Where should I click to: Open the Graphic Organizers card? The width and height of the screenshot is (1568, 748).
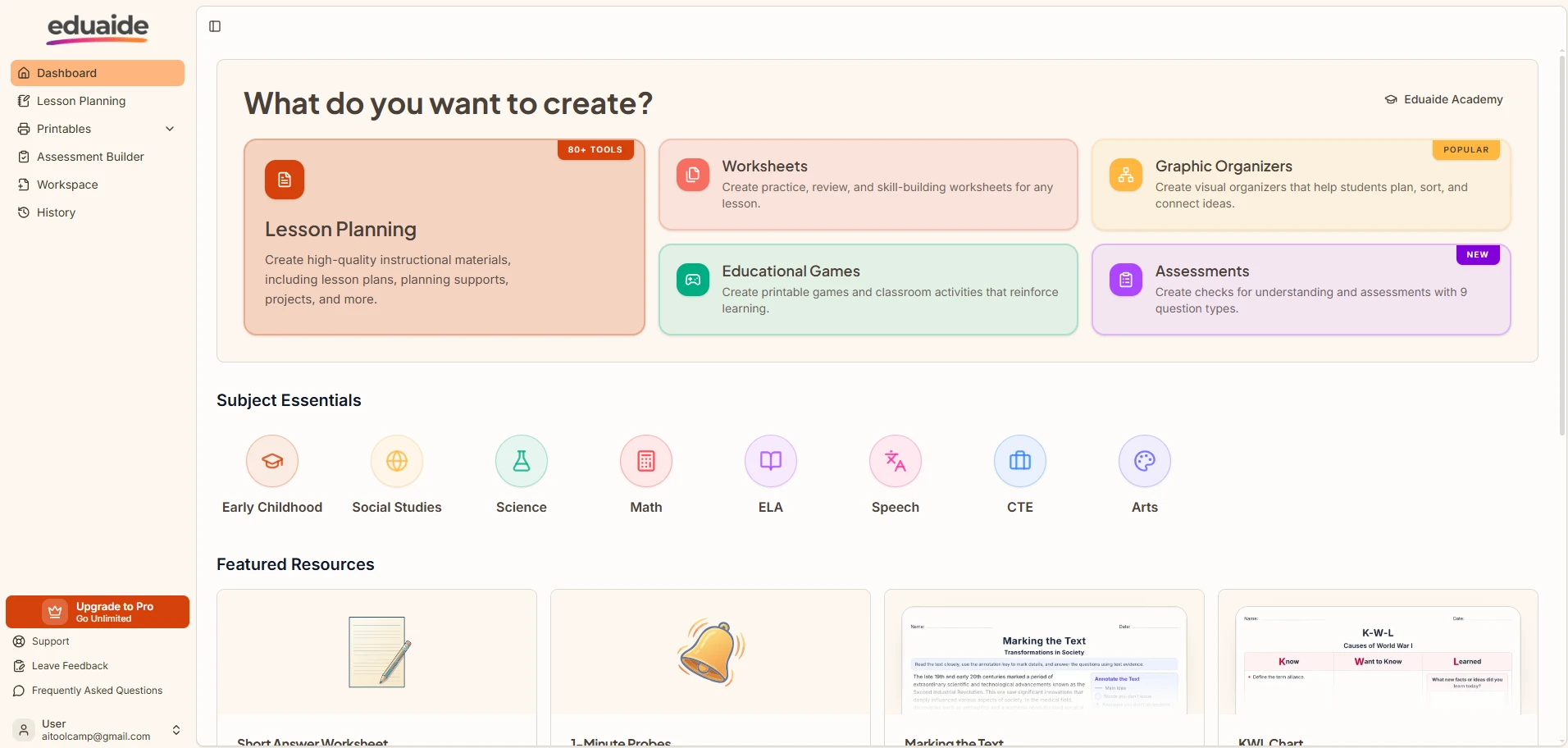coord(1301,185)
